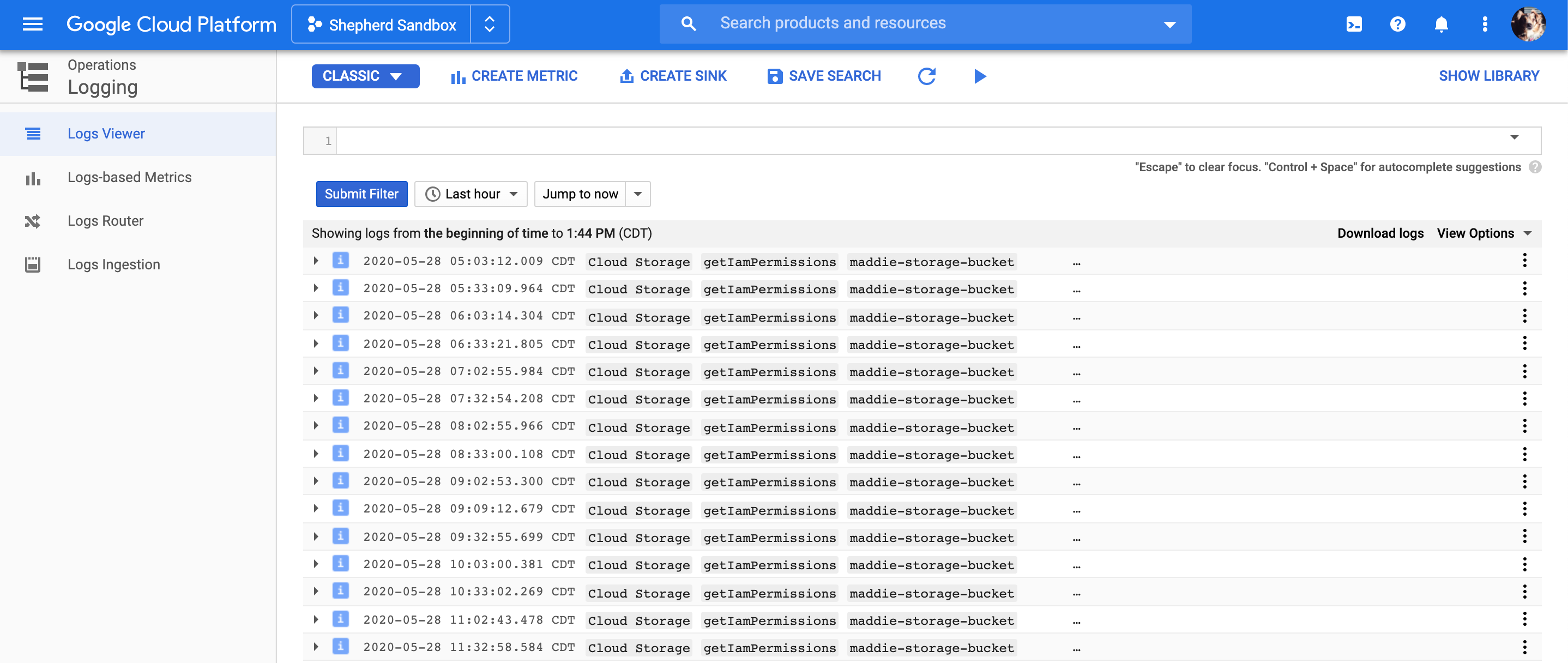Open the View Options dropdown
This screenshot has width=1568, height=663.
click(x=1485, y=233)
